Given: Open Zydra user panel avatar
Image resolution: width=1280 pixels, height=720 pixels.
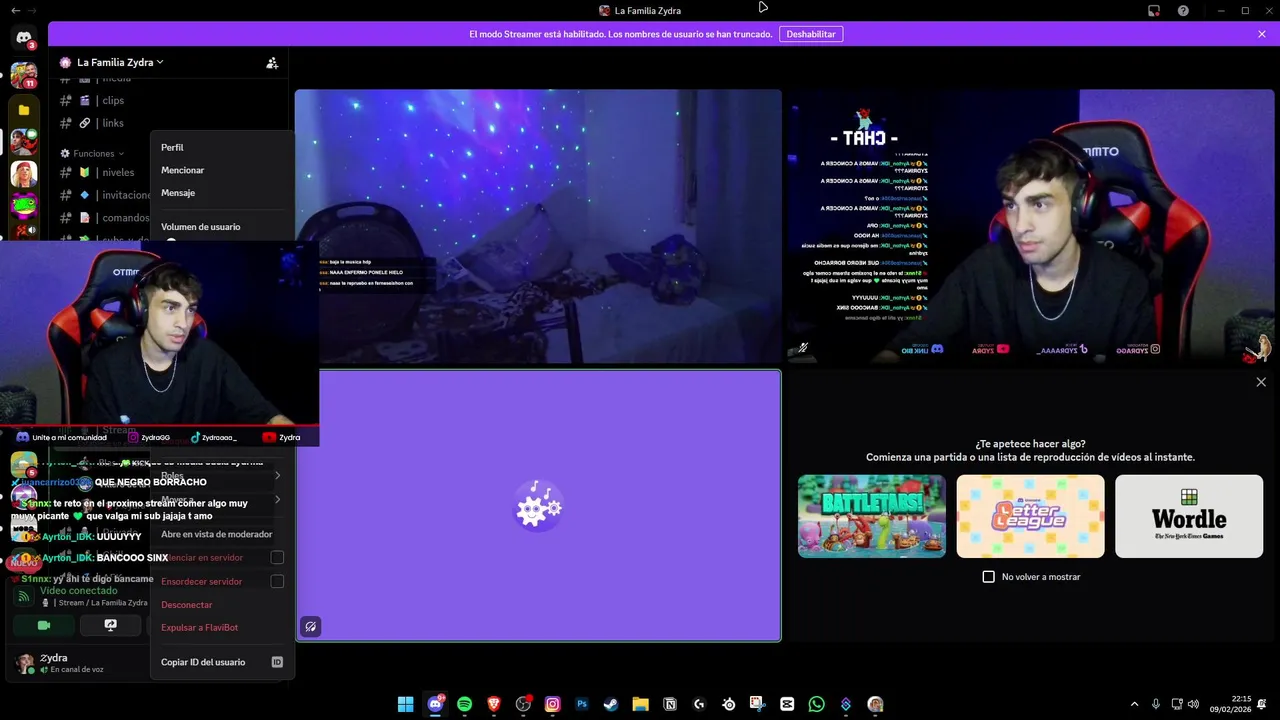Looking at the screenshot, I should (x=24, y=663).
